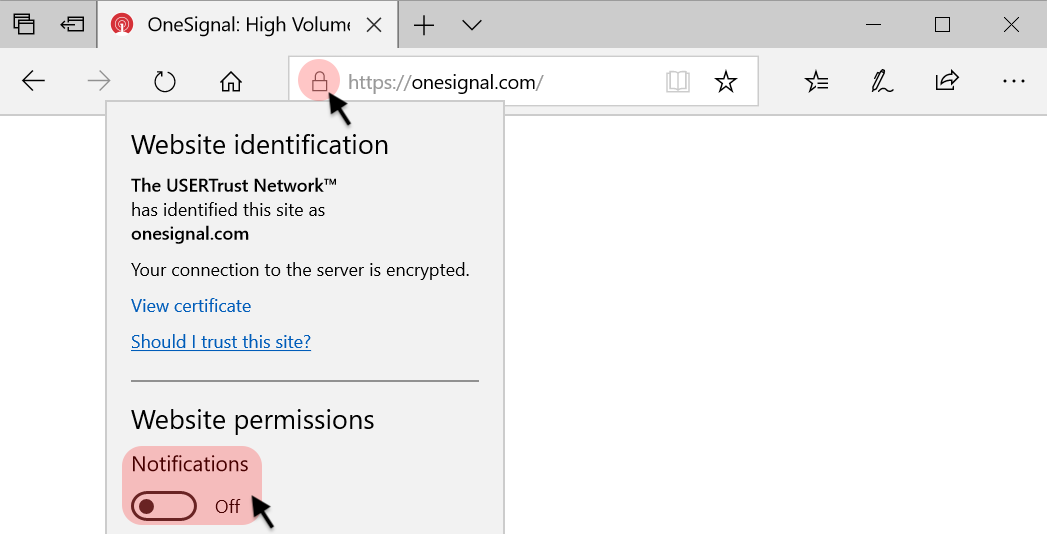This screenshot has height=534, width=1047.
Task: Click the onesignal.com address field
Action: tap(500, 82)
